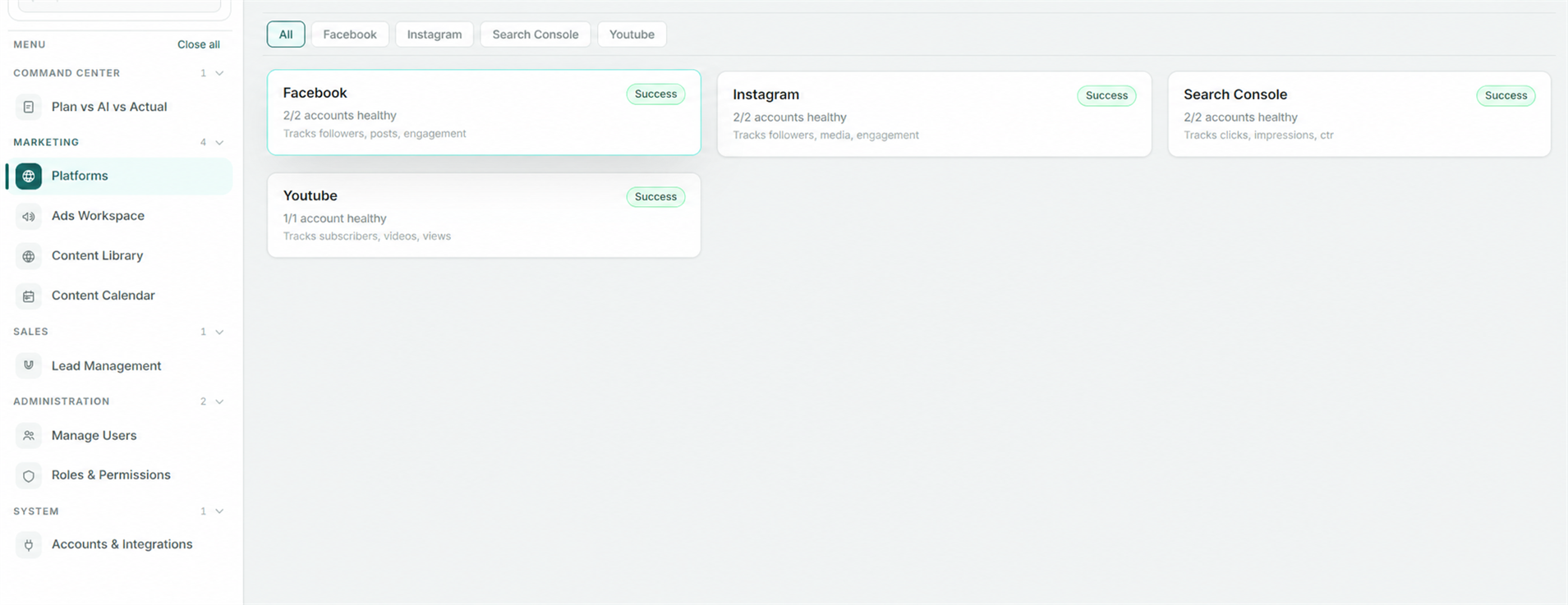1568x605 pixels.
Task: Open Lead Management
Action: [x=106, y=365]
